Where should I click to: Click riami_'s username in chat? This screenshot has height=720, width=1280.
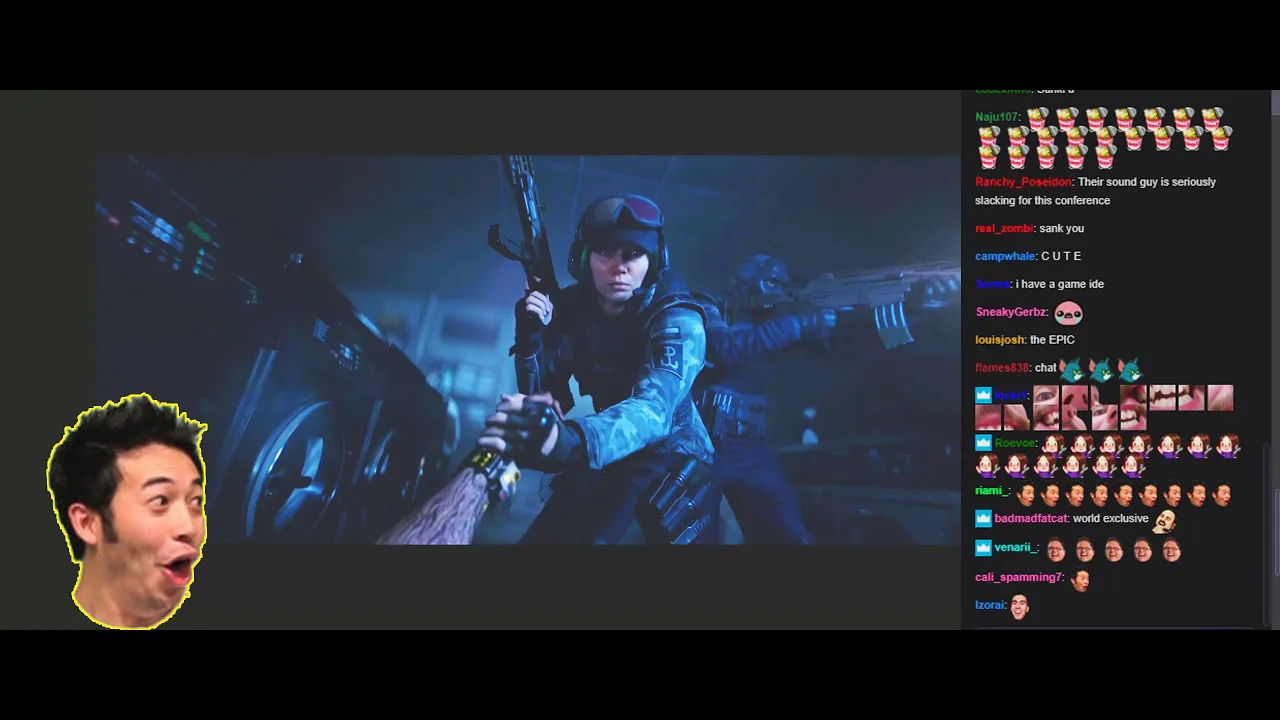990,491
